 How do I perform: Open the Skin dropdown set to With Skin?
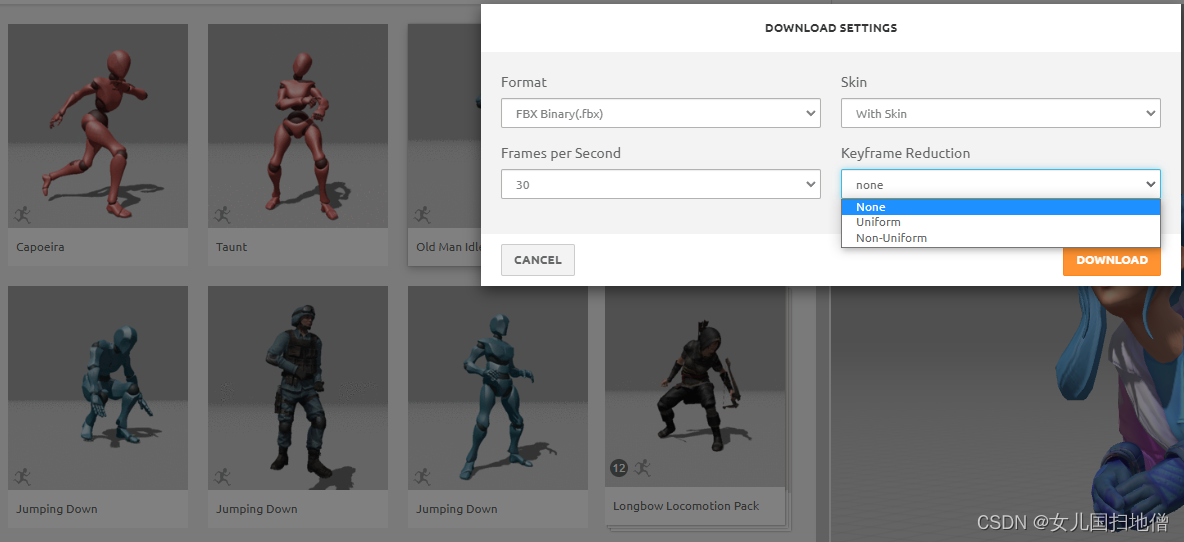tap(1001, 113)
